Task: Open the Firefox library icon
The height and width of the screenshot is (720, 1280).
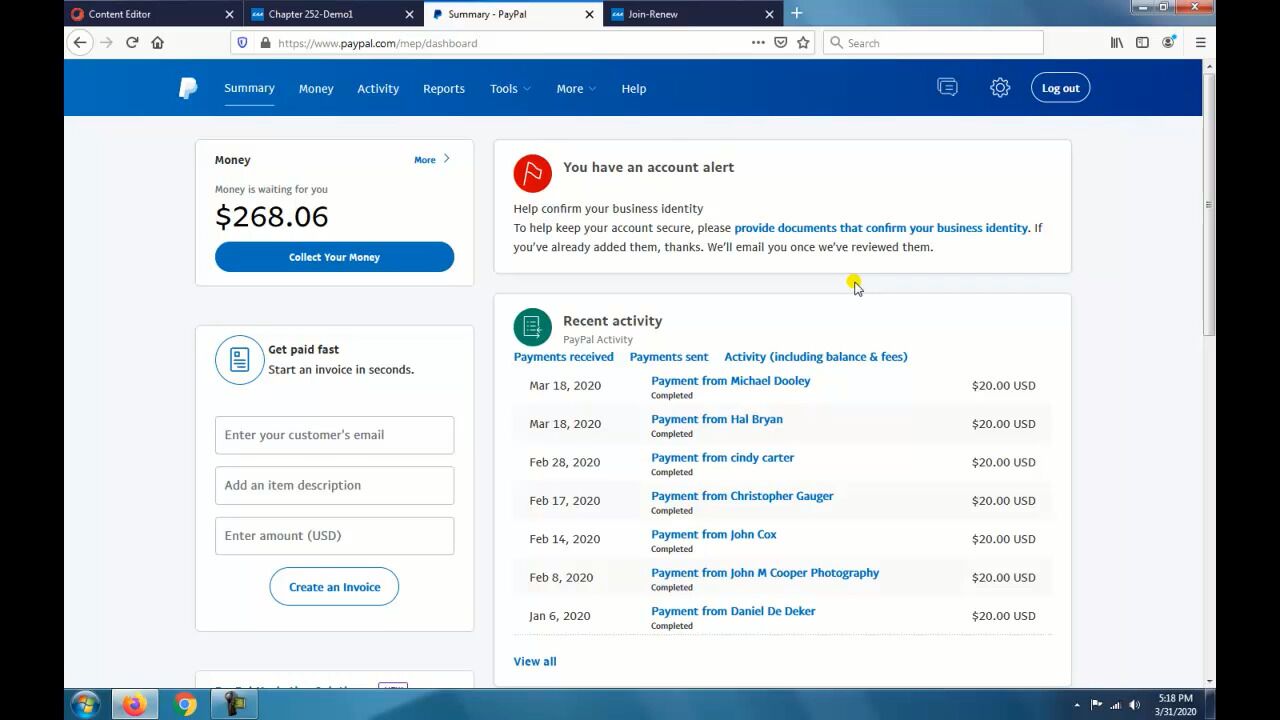Action: (1117, 43)
